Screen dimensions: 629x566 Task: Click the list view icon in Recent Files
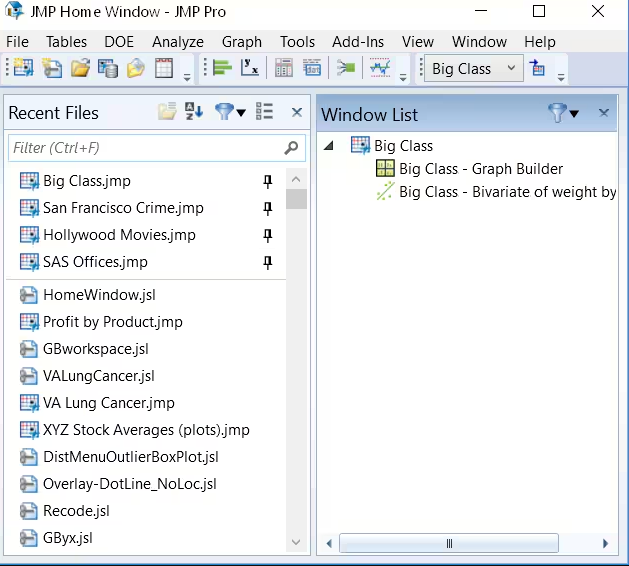pyautogui.click(x=264, y=111)
